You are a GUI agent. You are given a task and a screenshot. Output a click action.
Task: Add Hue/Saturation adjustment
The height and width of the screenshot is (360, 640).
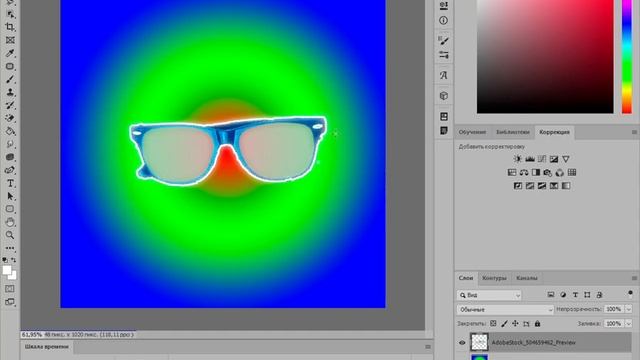(x=512, y=172)
